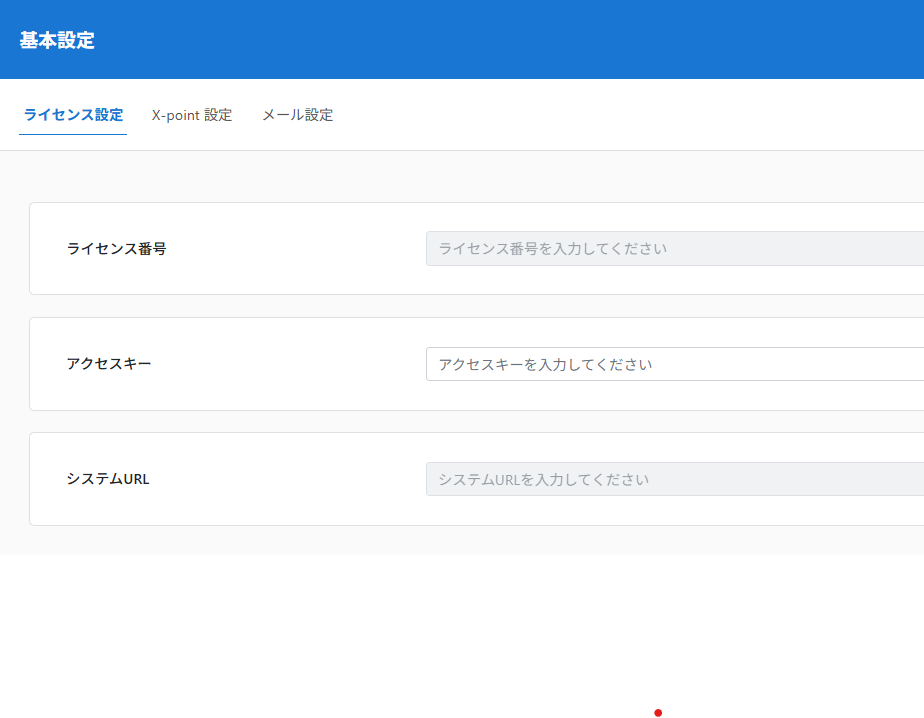Click the システムURL field label
The width and height of the screenshot is (924, 718).
108,479
